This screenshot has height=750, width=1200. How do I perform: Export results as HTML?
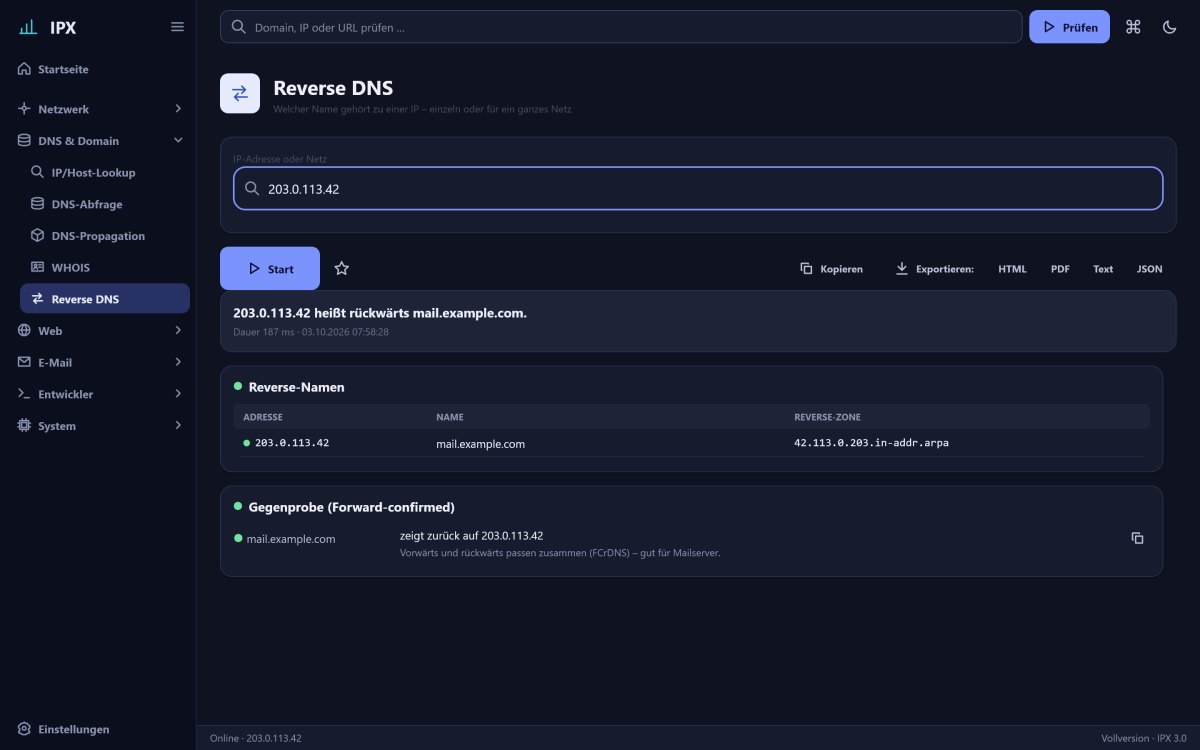tap(1012, 269)
